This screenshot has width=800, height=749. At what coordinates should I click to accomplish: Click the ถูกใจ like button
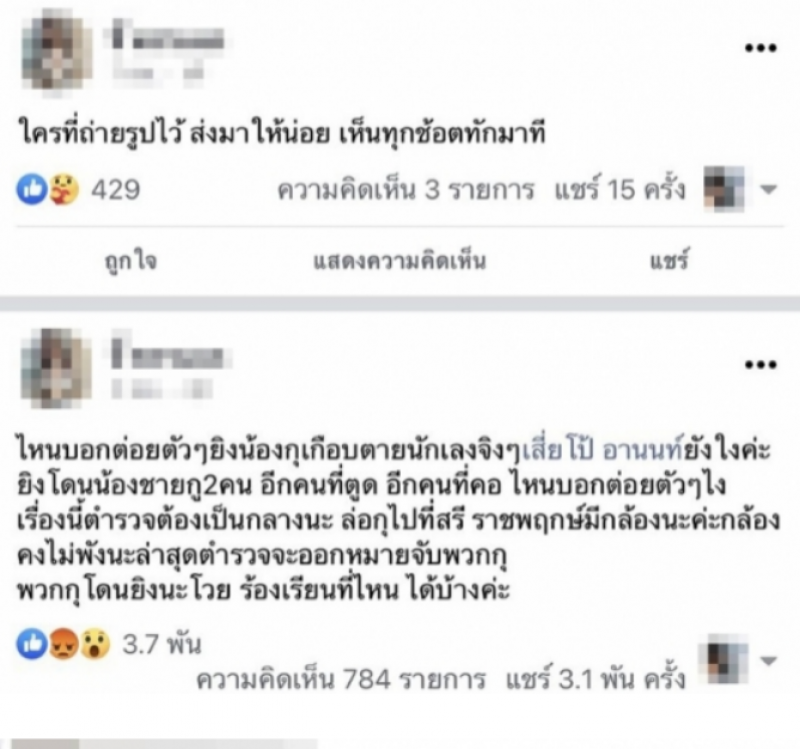point(131,261)
